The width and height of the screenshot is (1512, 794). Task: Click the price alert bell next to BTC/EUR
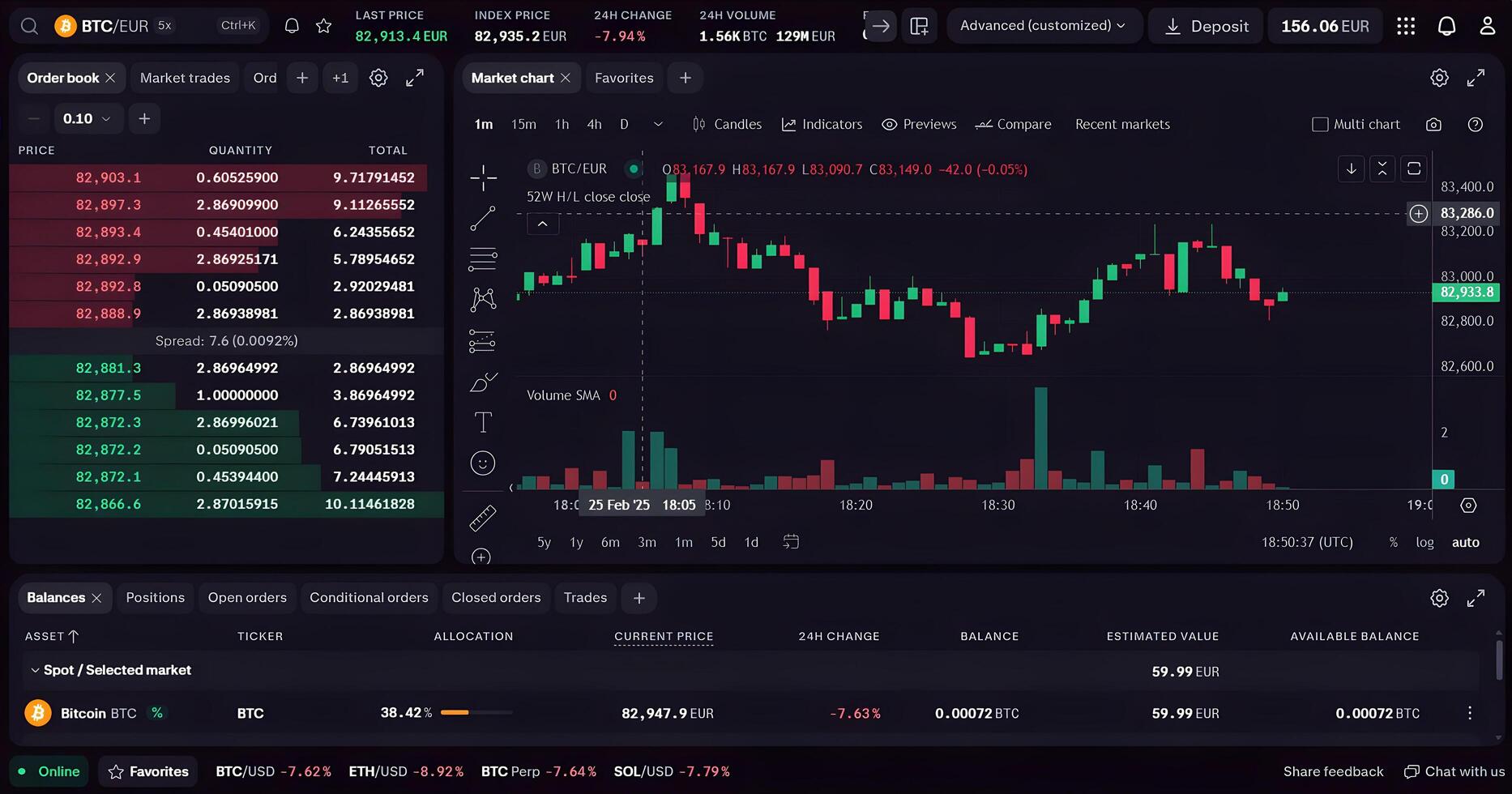tap(292, 26)
